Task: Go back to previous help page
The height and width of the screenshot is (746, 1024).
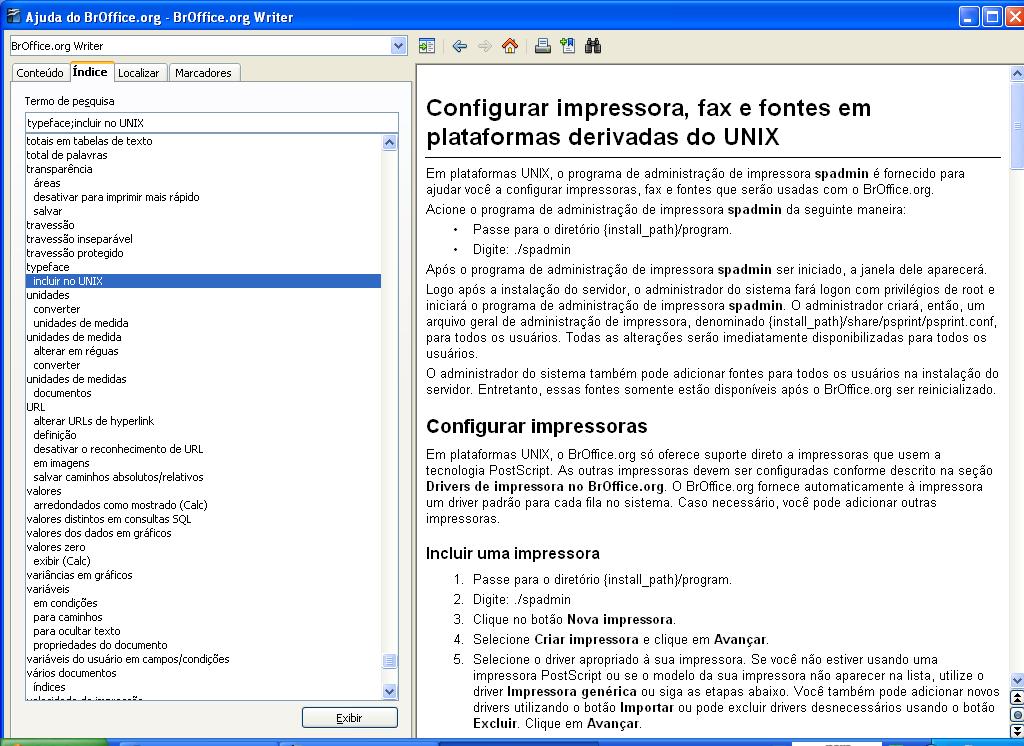Action: (x=460, y=46)
